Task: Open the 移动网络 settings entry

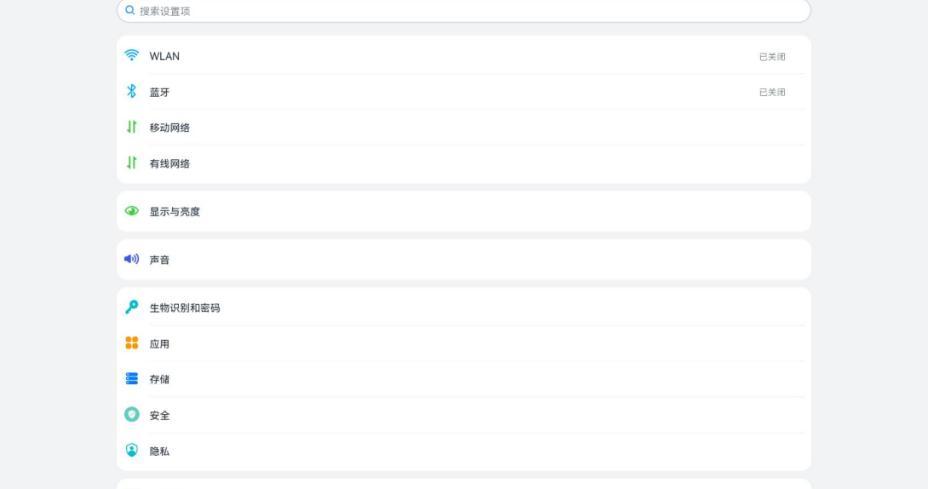Action: click(x=170, y=128)
